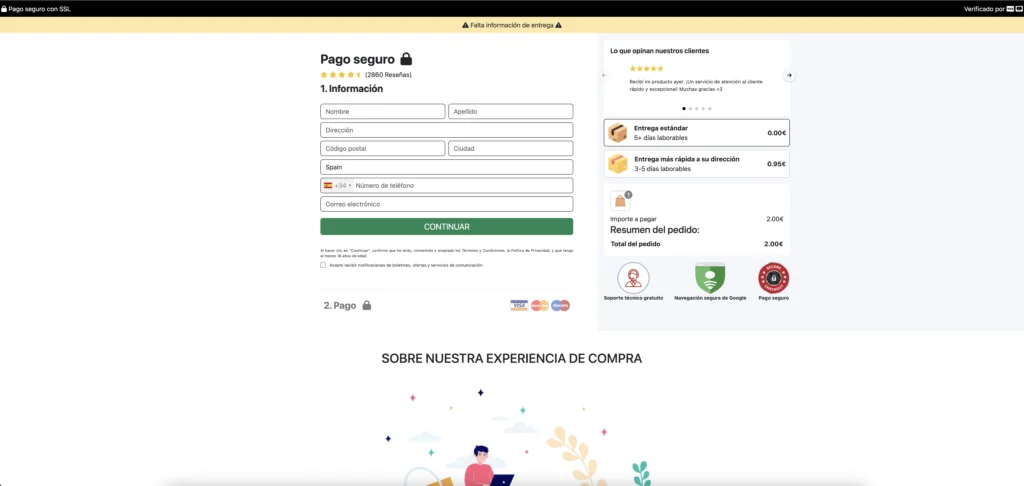Click the Maestro card logo near '2. Pago'

pos(560,305)
